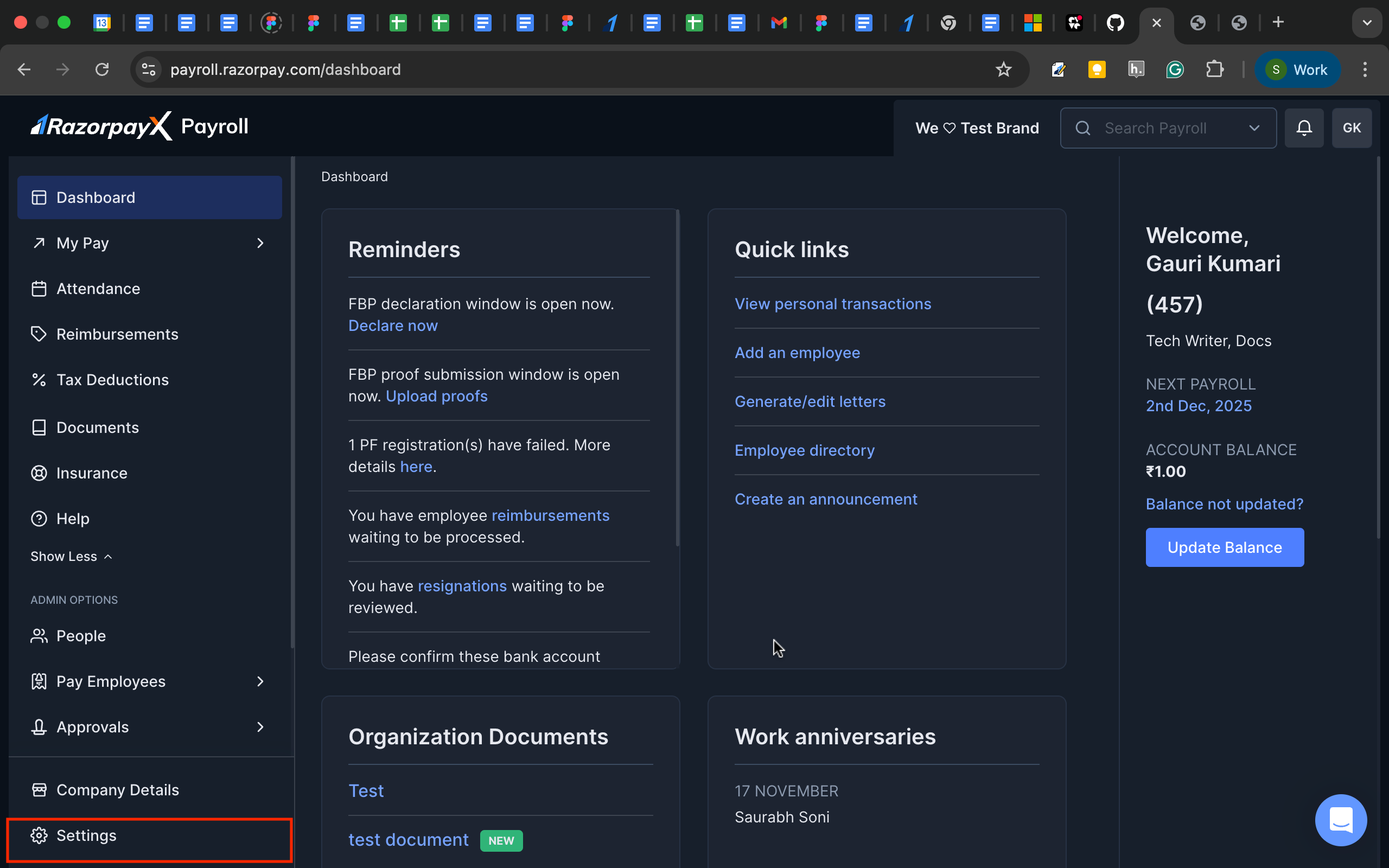
Task: Click the Upload proofs link
Action: coord(437,396)
